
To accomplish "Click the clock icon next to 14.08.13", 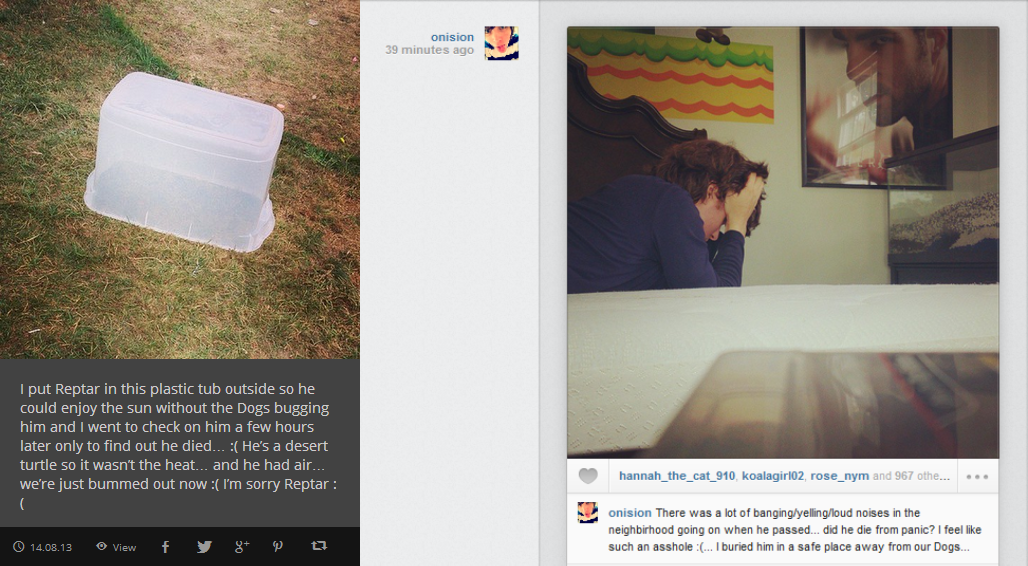I will (19, 546).
